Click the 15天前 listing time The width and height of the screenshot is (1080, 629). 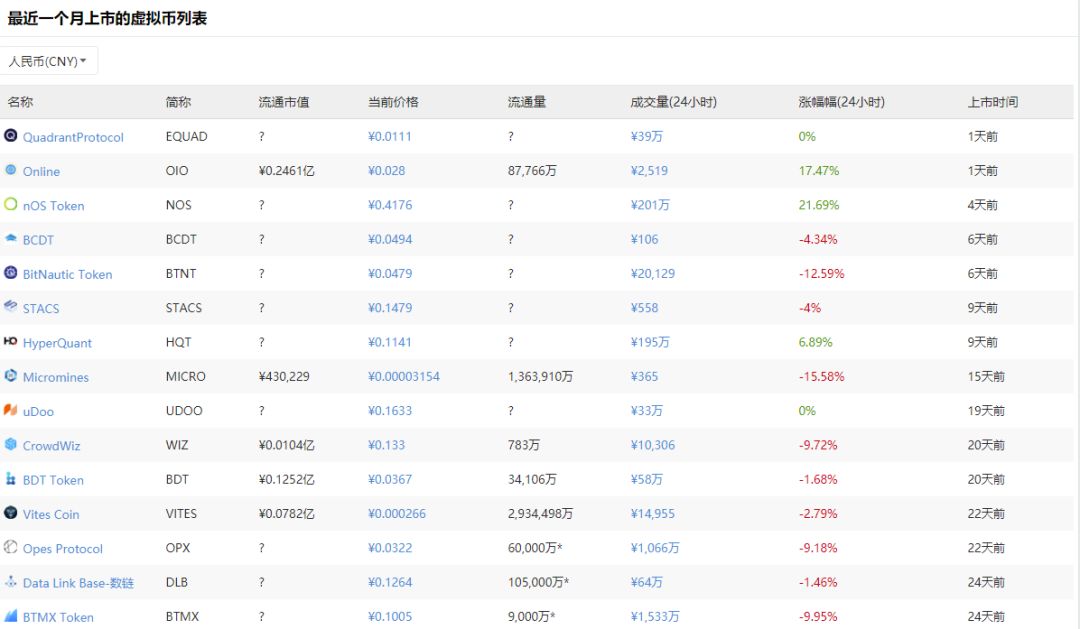tap(986, 376)
